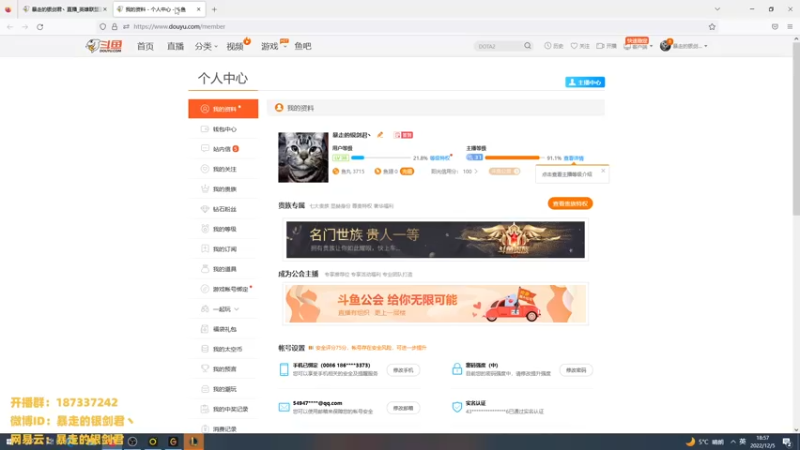Image resolution: width=800 pixels, height=450 pixels.
Task: Click the cat profile avatar
Action: click(x=303, y=157)
